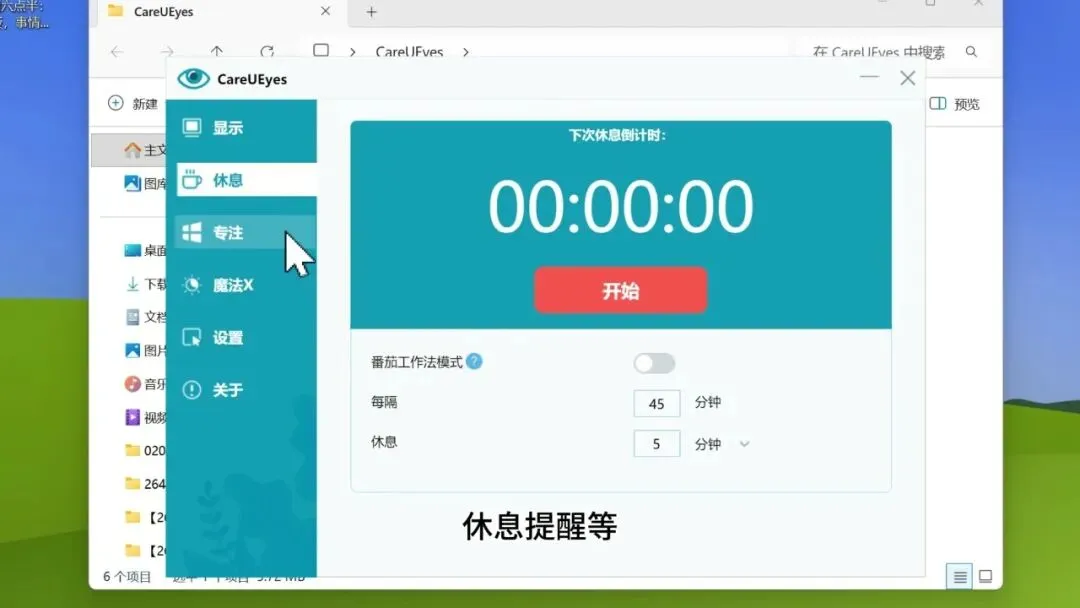The width and height of the screenshot is (1080, 608).
Task: Expand the 分钟 unit dropdown for rest
Action: [744, 444]
